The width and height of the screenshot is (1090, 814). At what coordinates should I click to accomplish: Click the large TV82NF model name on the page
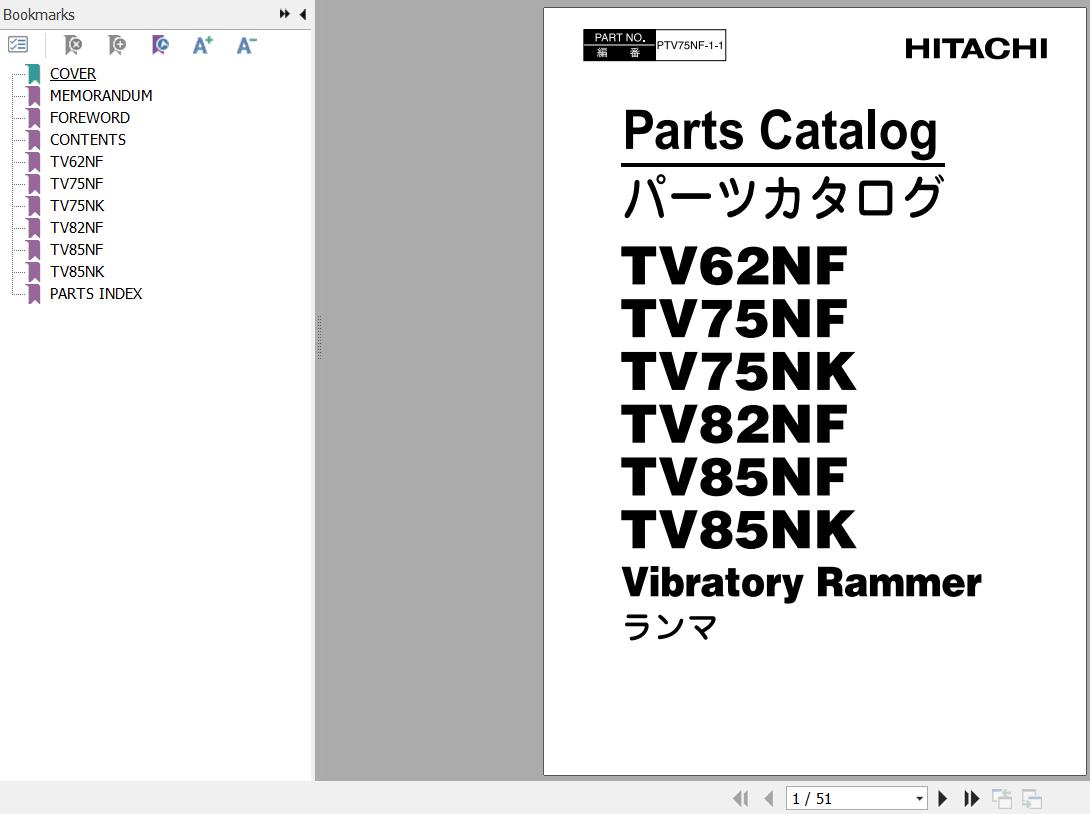[734, 424]
